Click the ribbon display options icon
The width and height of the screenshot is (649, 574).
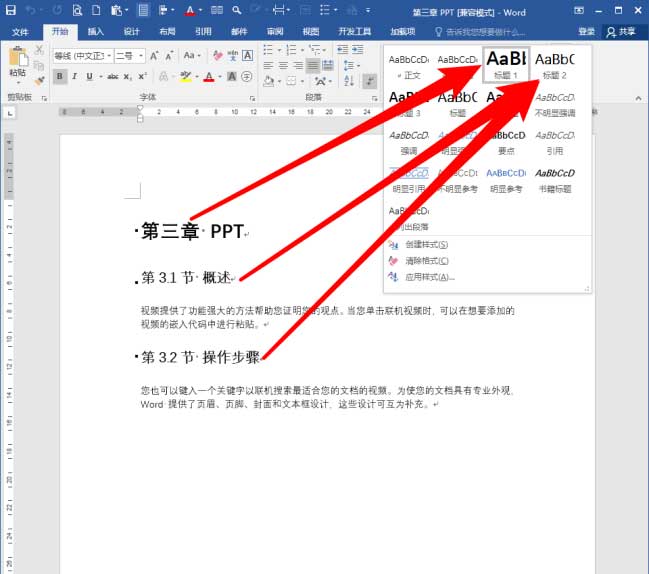[x=579, y=10]
